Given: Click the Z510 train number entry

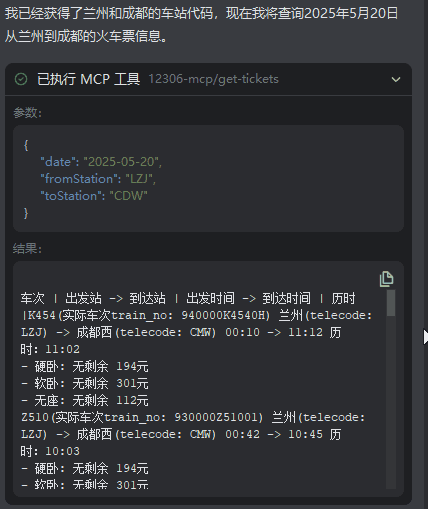Looking at the screenshot, I should pyautogui.click(x=35, y=417).
